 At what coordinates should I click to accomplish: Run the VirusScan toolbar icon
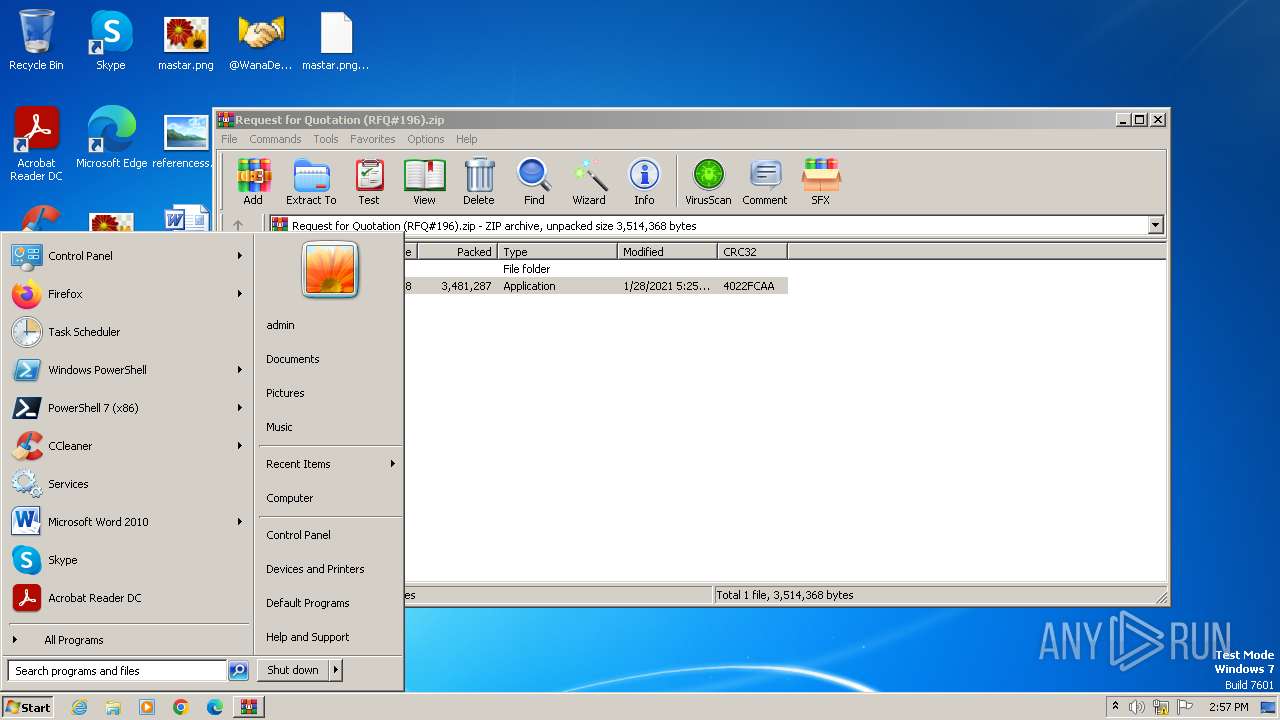708,181
